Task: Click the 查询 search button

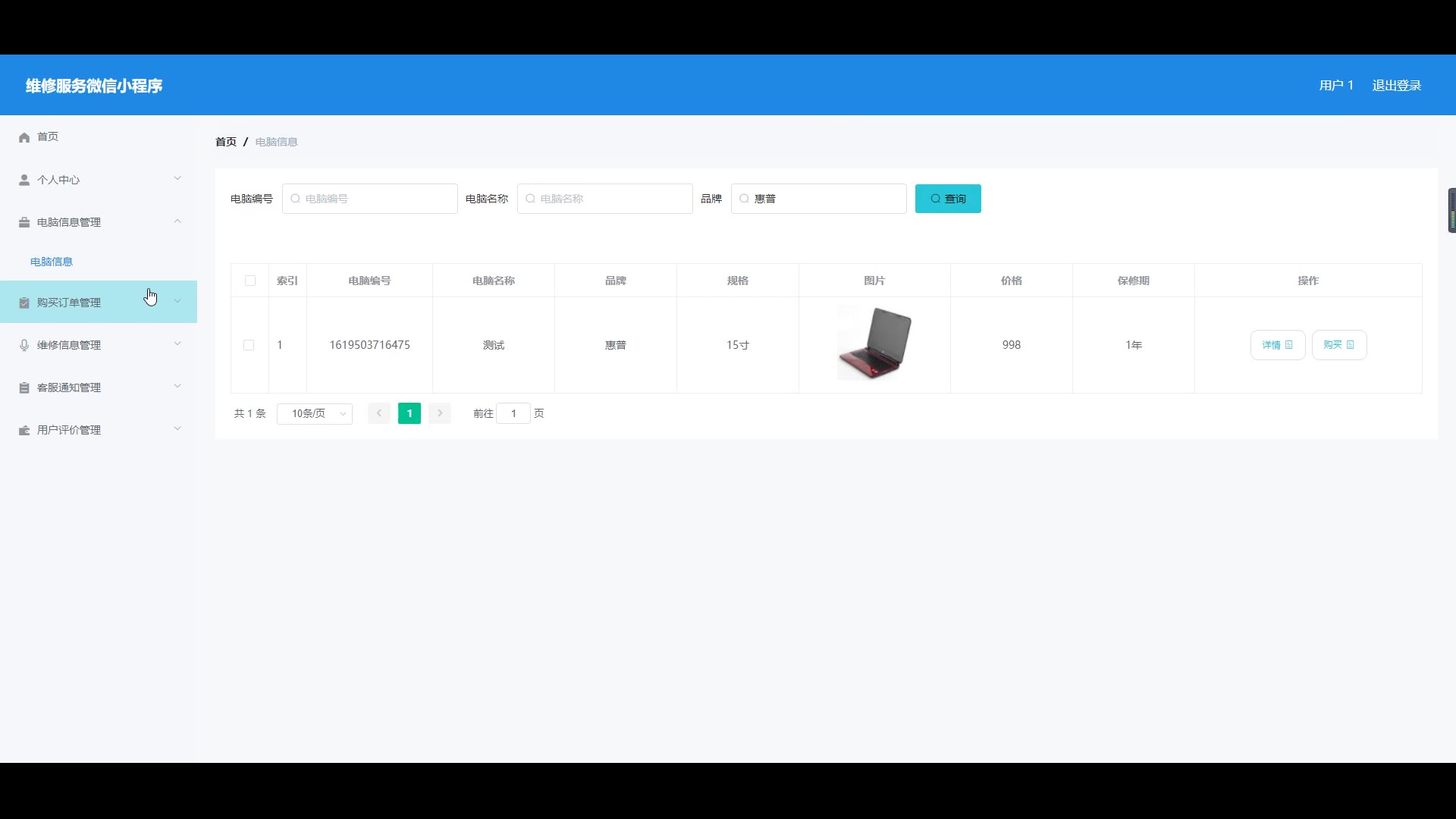Action: click(x=948, y=199)
